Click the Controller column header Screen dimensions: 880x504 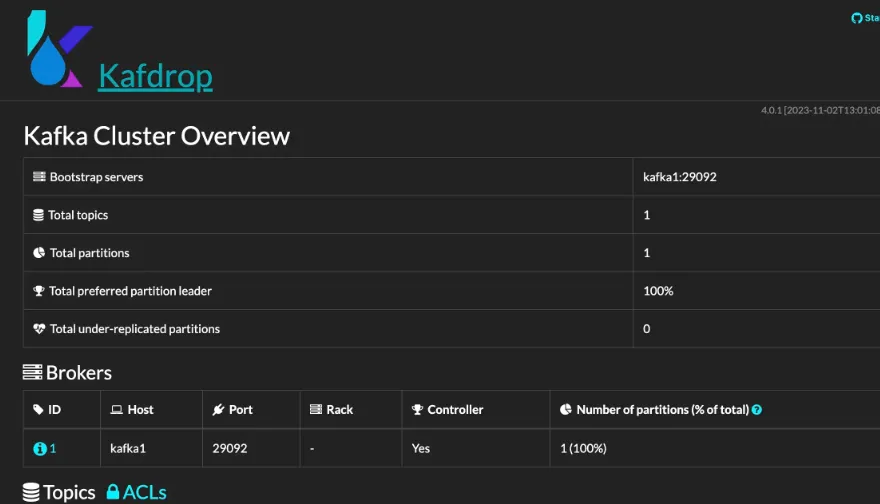click(475, 410)
